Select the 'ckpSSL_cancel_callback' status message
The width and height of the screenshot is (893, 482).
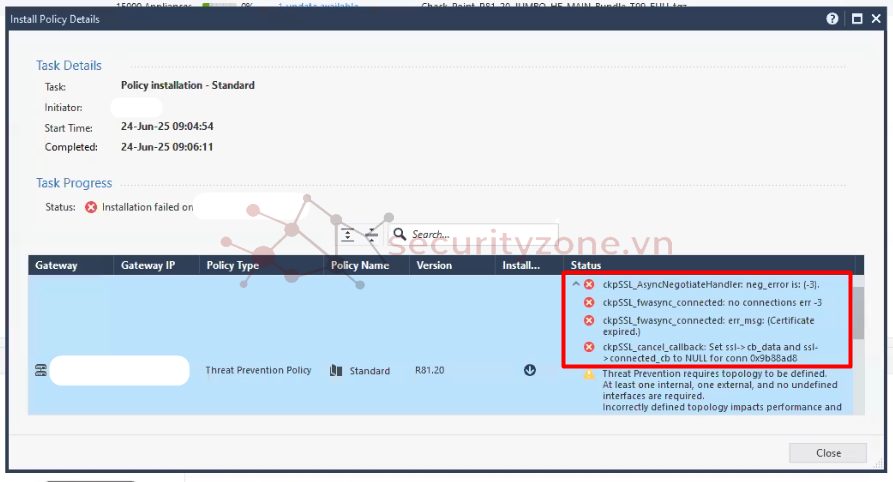point(710,353)
